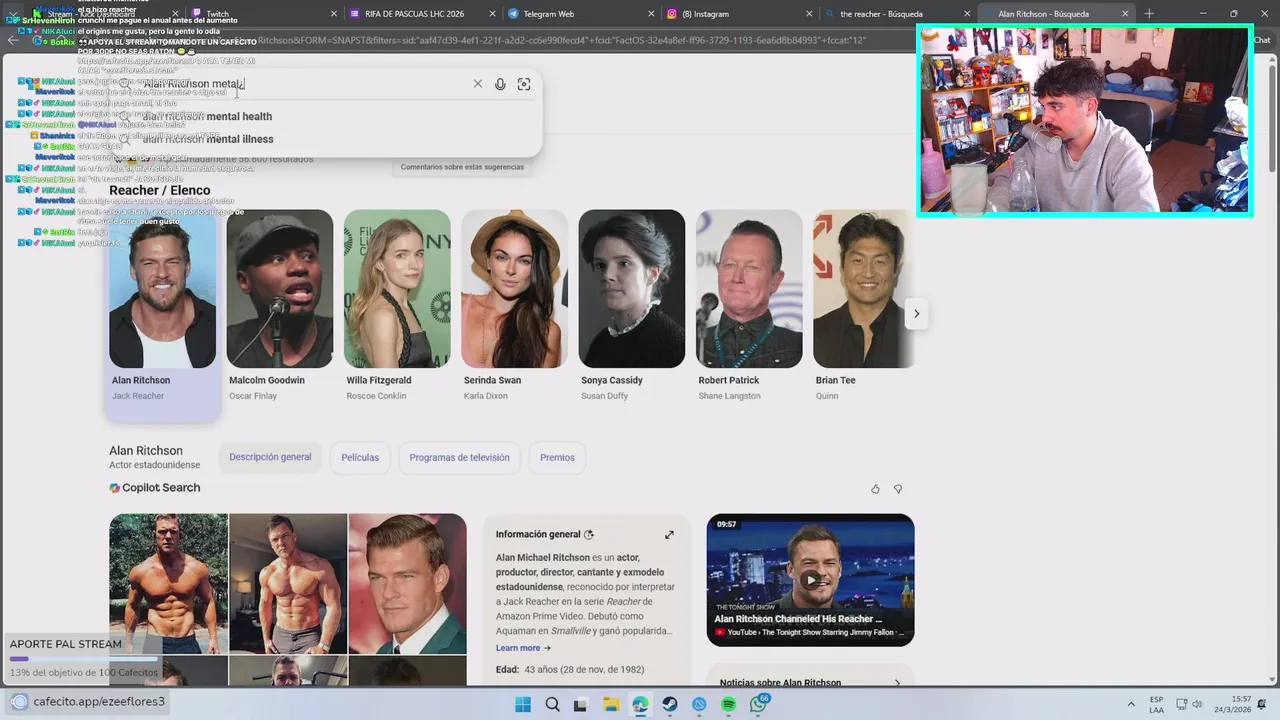The width and height of the screenshot is (1280, 720).
Task: Select the "Premios" pill
Action: 557,457
